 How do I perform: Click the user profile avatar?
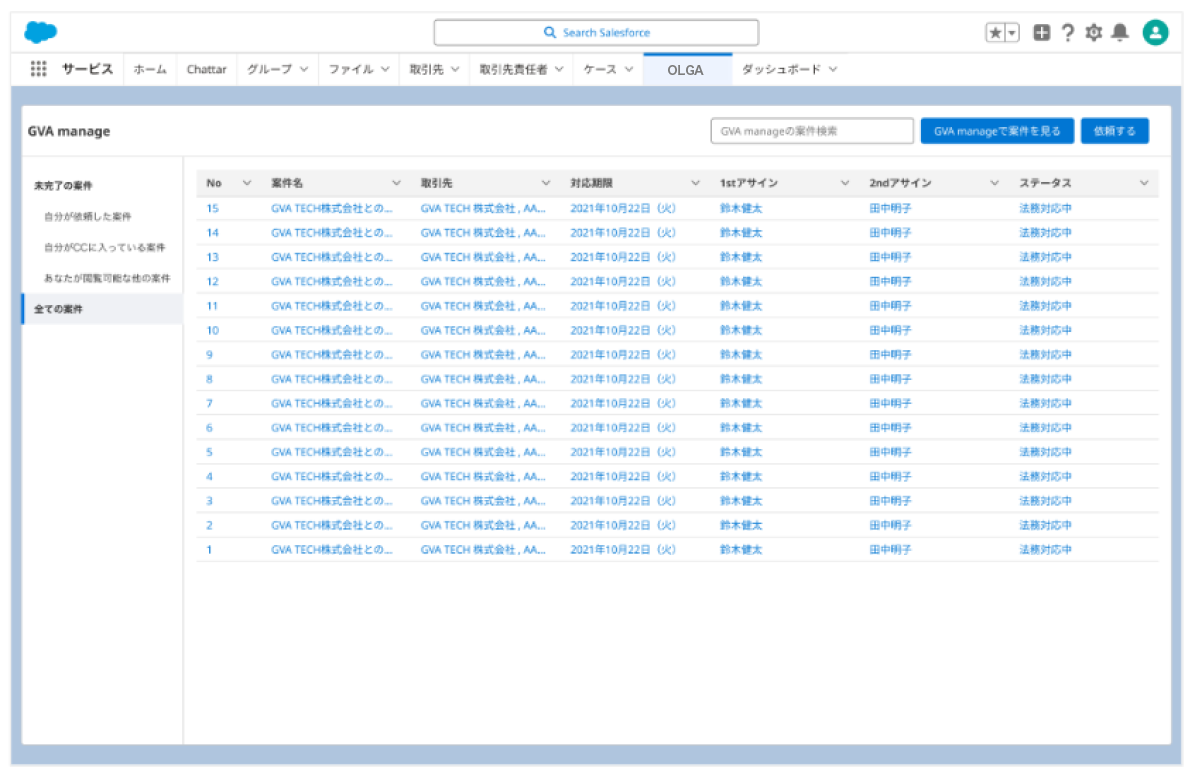(x=1155, y=32)
